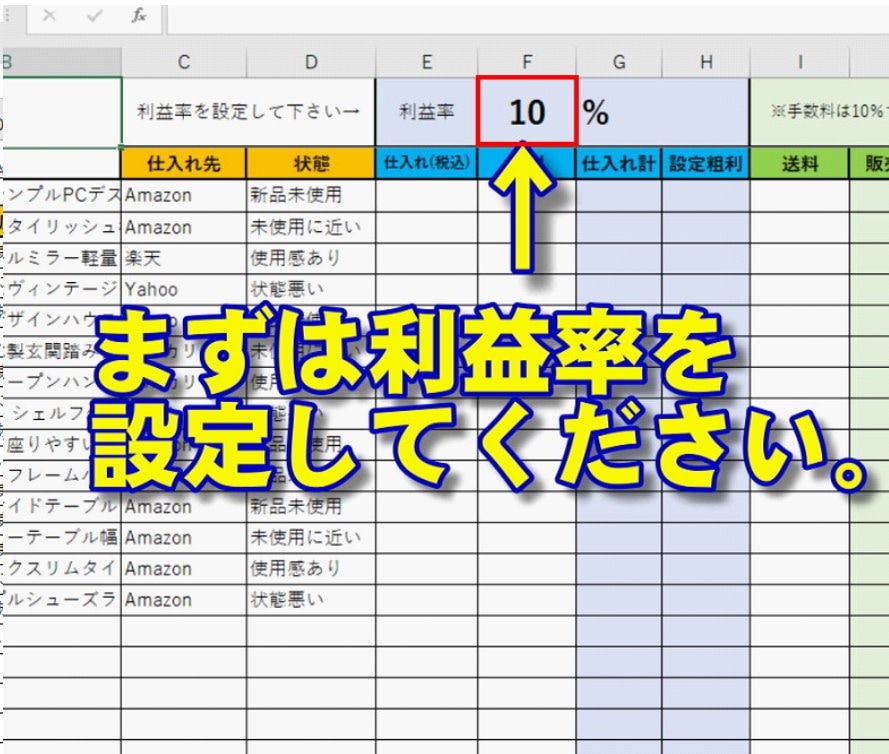Viewport: 889px width, 754px height.
Task: Select Amazon cell in the イドテーブル row
Action: coord(184,507)
